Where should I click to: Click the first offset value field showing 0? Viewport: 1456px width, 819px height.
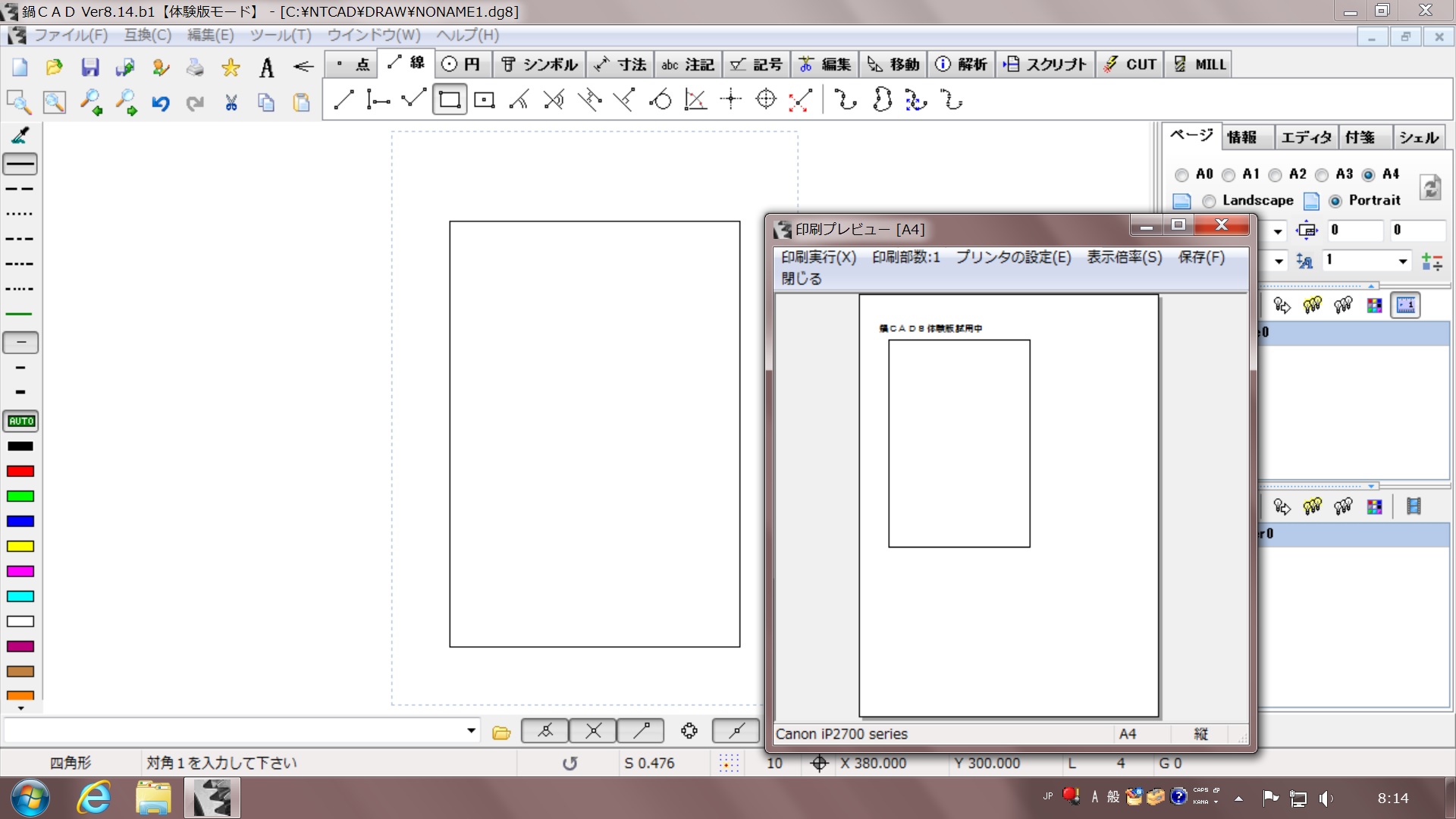click(x=1355, y=231)
